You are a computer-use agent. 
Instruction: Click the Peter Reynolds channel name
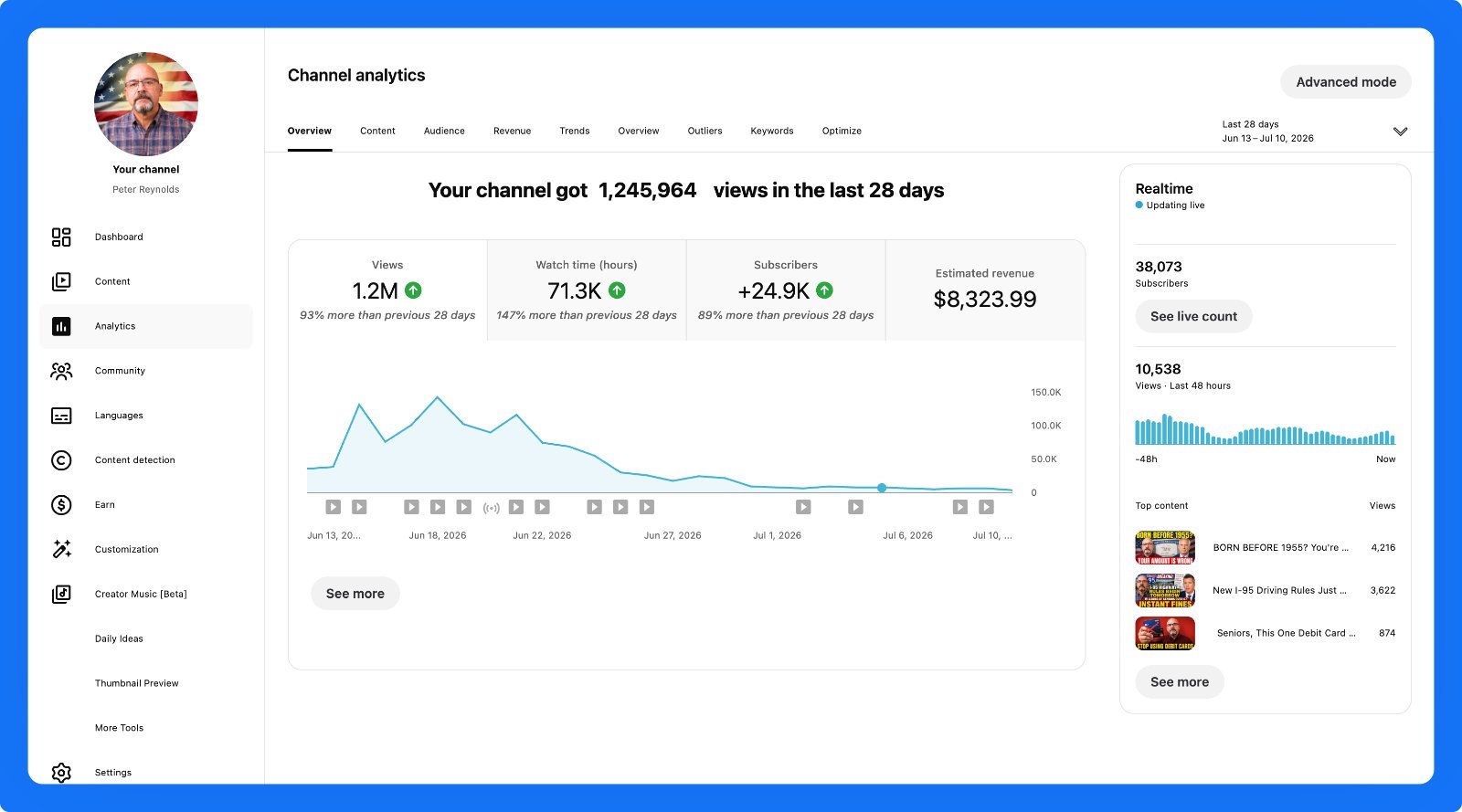[x=146, y=190]
